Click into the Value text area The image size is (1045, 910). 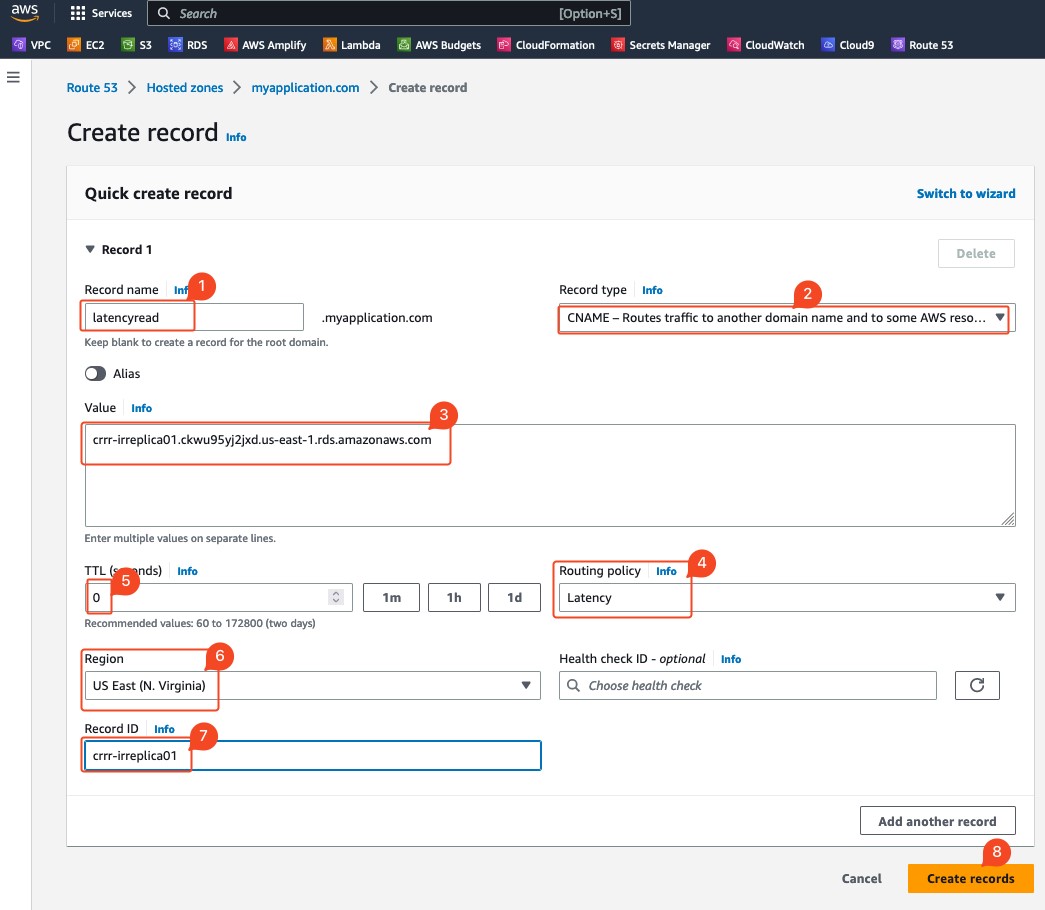tap(550, 475)
